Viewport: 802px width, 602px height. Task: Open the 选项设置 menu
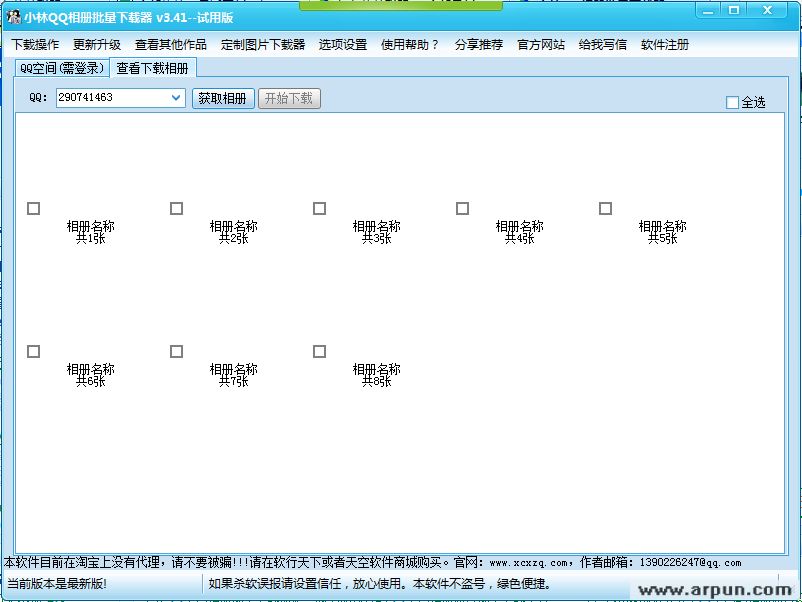tap(343, 44)
